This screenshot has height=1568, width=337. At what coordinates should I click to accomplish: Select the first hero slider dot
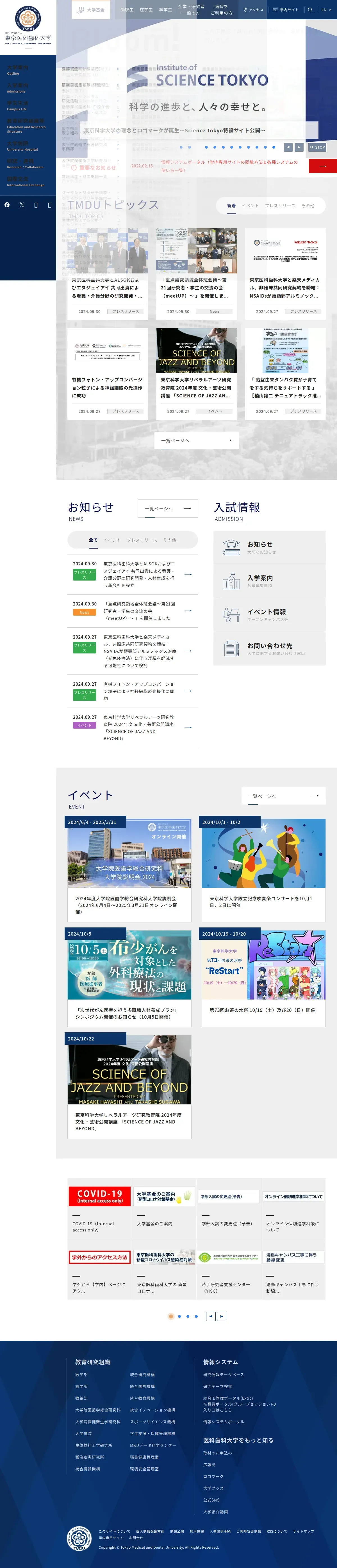(x=181, y=147)
